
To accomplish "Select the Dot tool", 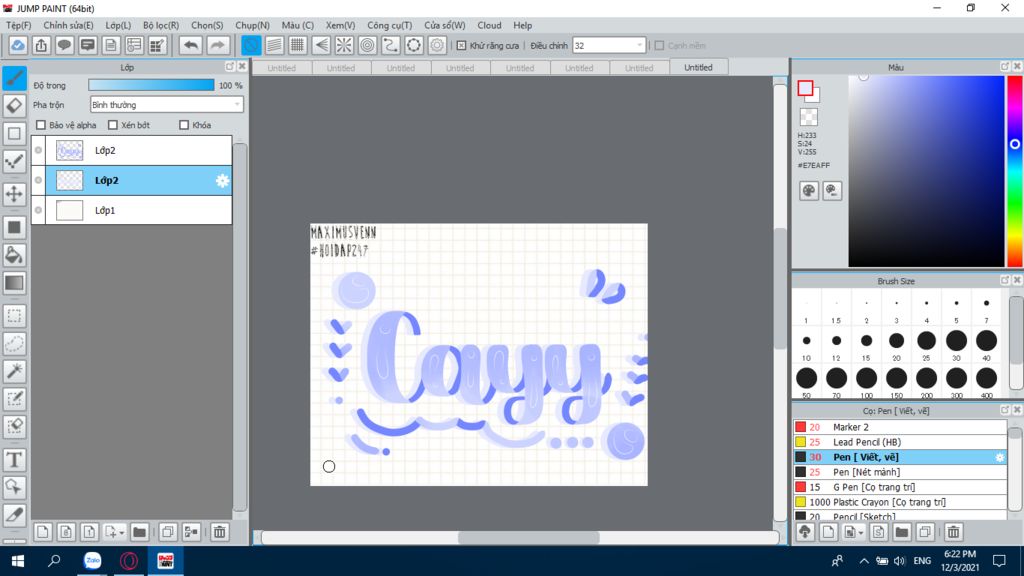I will (14, 133).
